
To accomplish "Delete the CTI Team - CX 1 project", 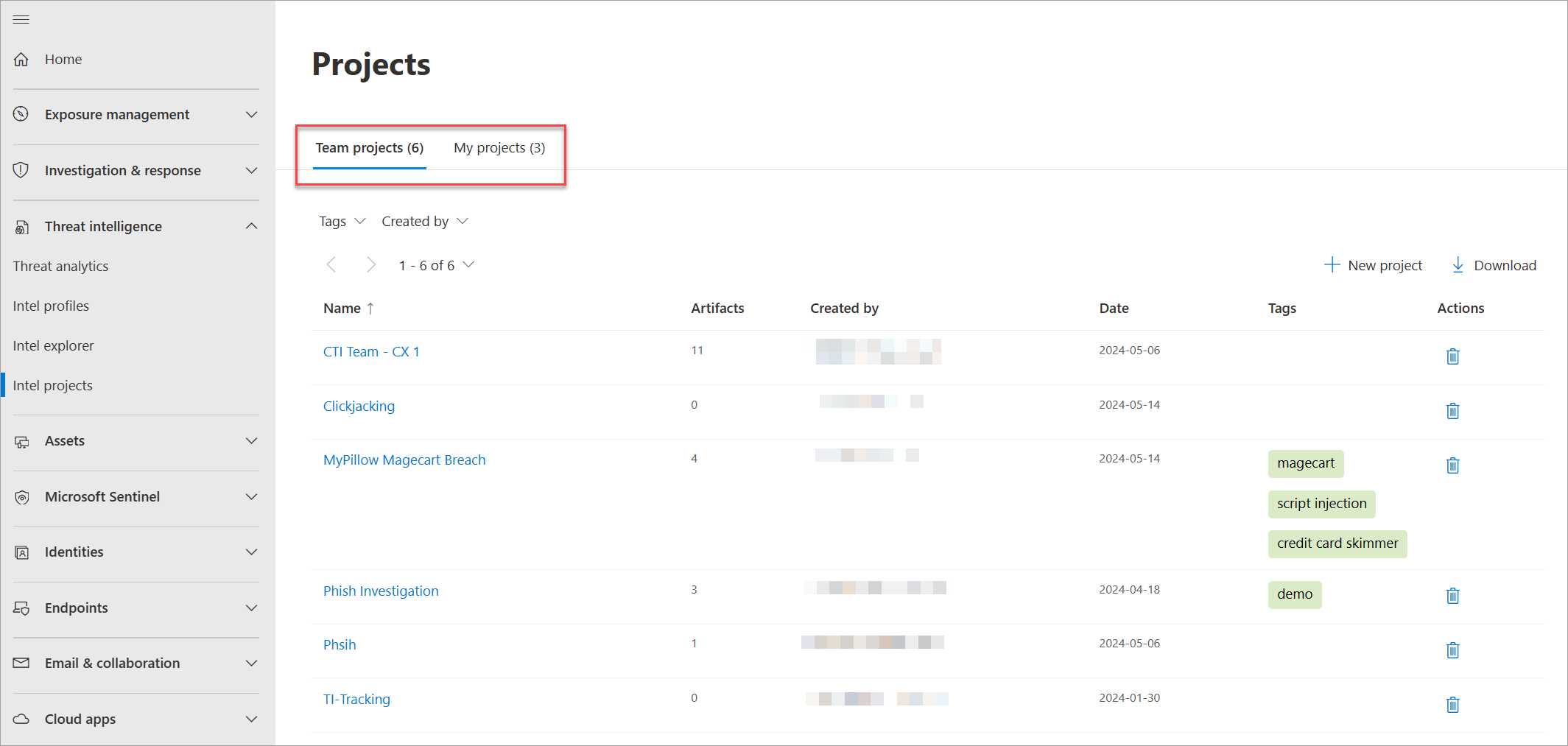I will point(1452,356).
